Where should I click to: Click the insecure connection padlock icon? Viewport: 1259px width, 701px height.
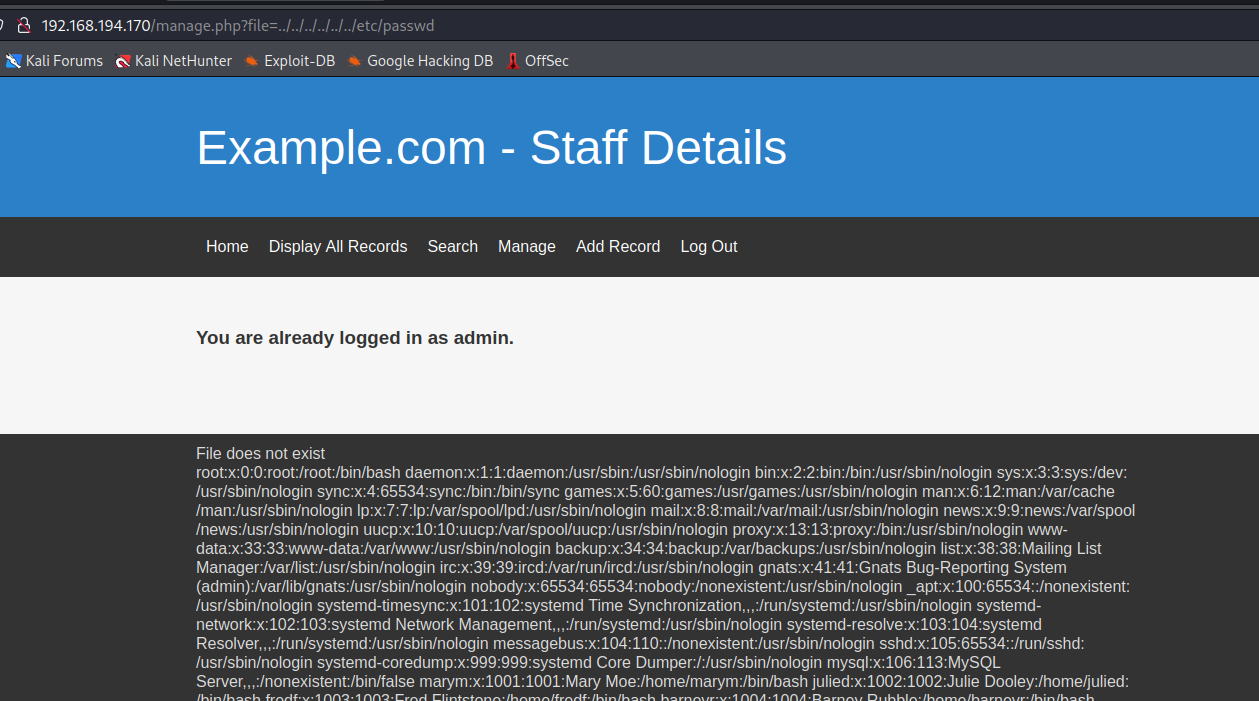(x=24, y=25)
